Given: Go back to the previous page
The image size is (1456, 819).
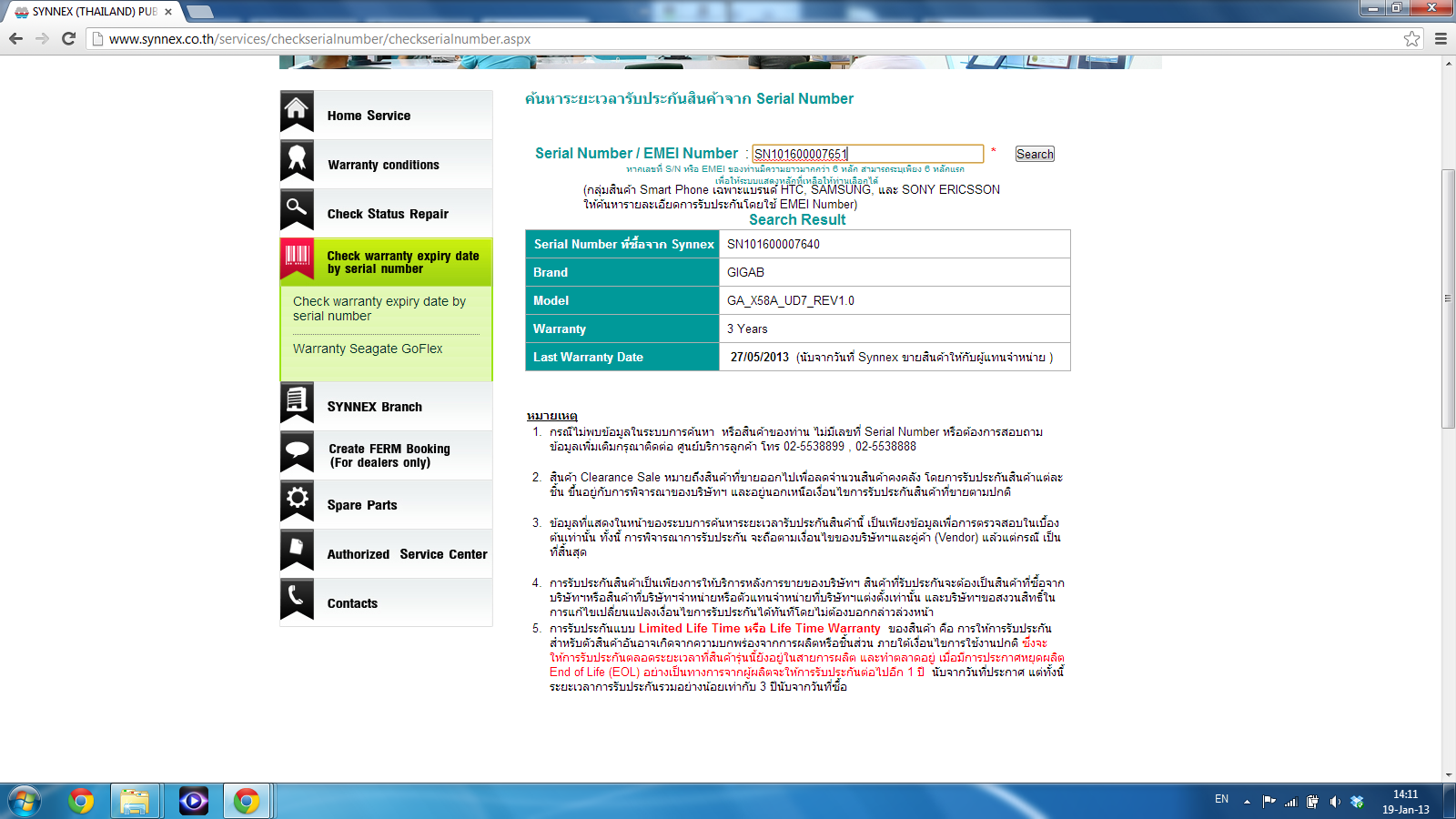Looking at the screenshot, I should (x=16, y=38).
